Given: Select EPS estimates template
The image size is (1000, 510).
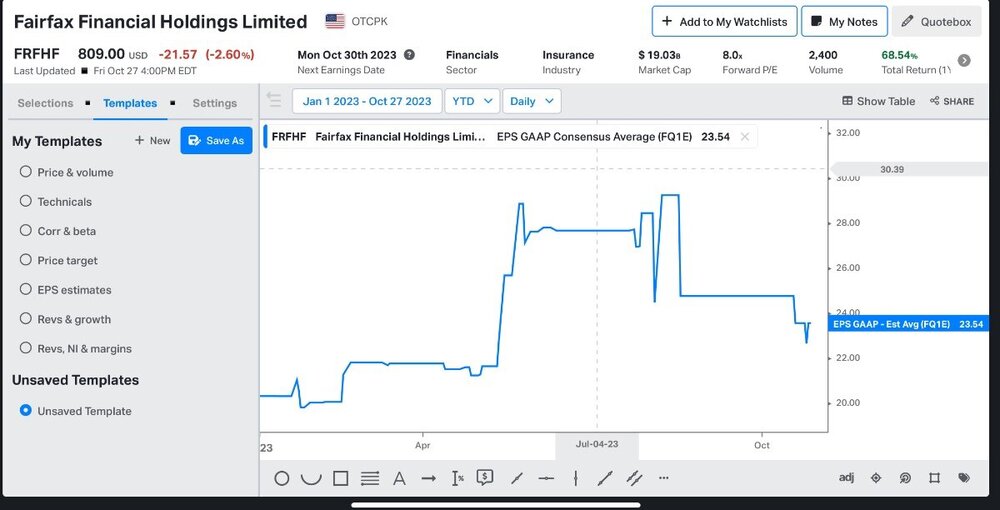Looking at the screenshot, I should pos(66,289).
